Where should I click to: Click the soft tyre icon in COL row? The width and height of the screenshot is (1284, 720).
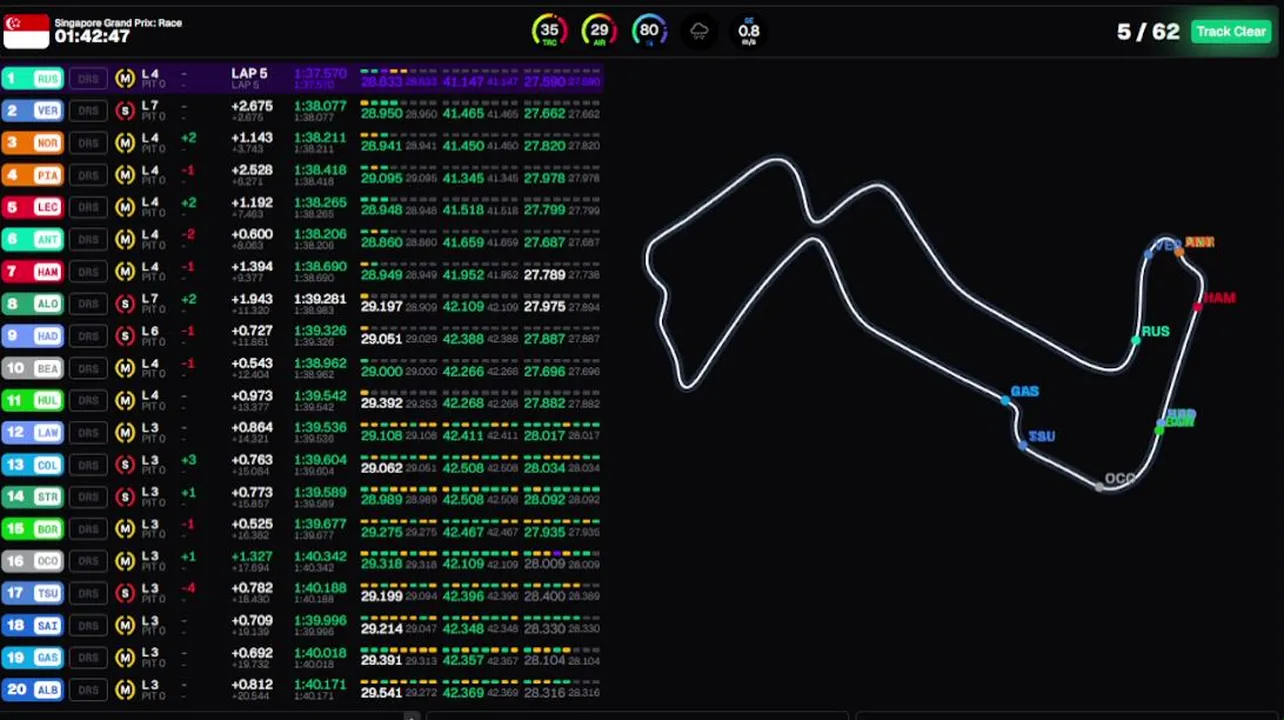(125, 465)
